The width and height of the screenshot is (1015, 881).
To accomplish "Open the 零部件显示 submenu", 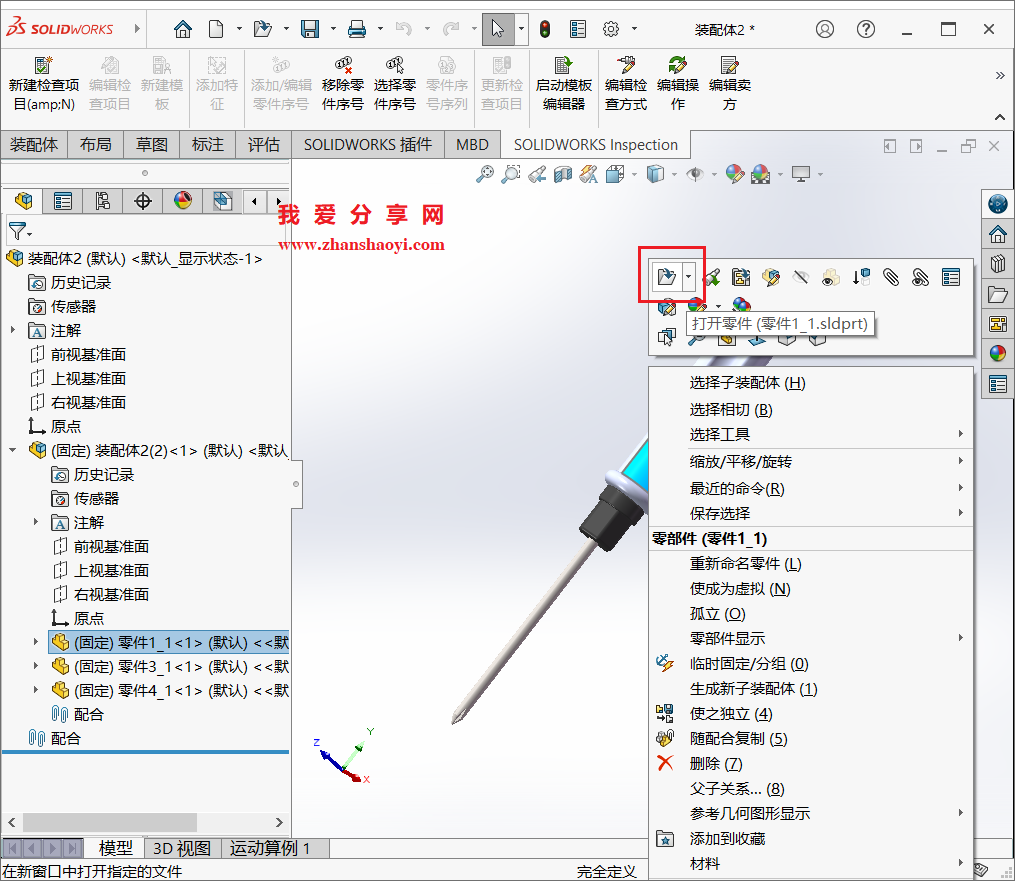I will tap(810, 639).
